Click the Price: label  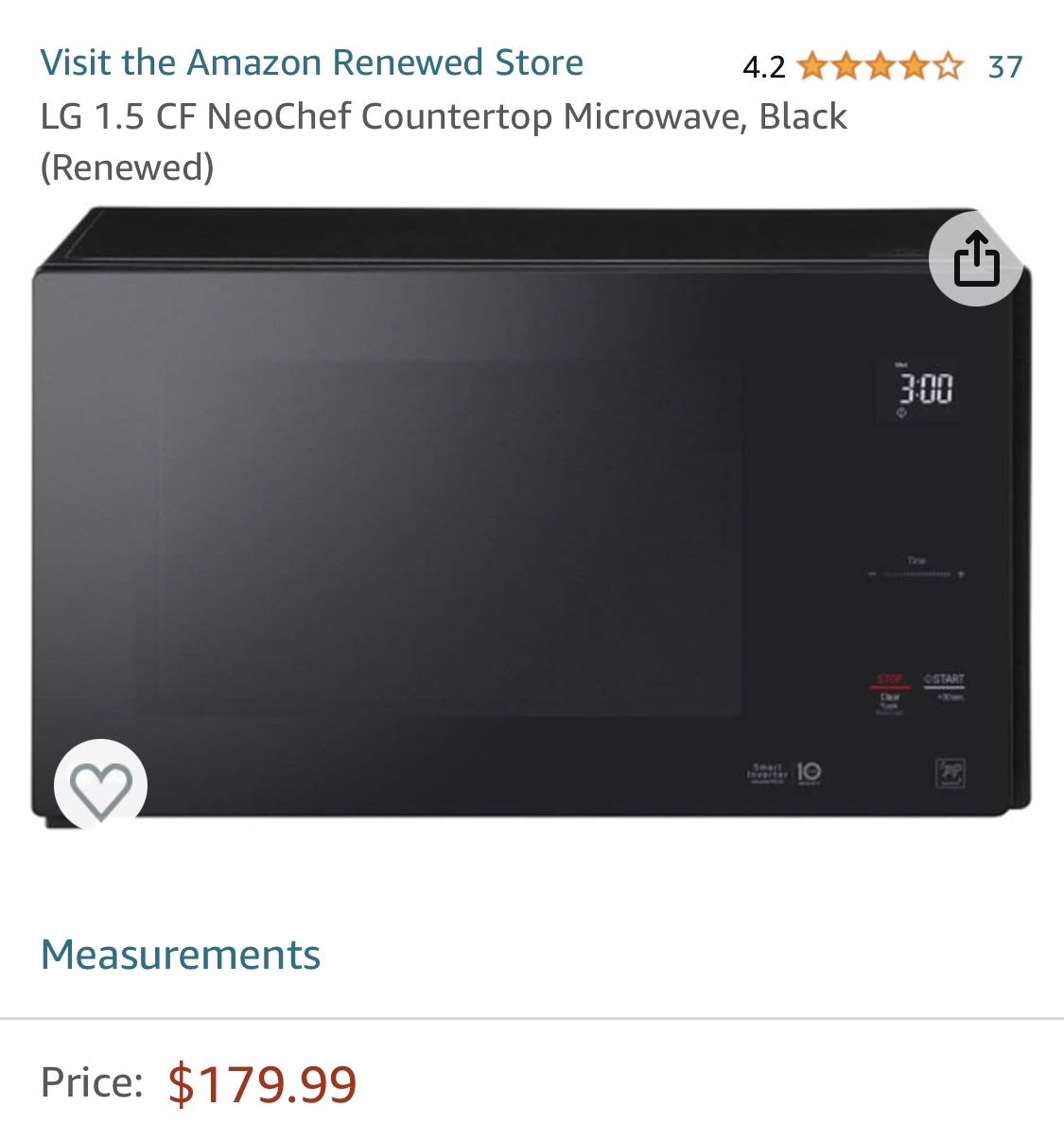pyautogui.click(x=92, y=1082)
